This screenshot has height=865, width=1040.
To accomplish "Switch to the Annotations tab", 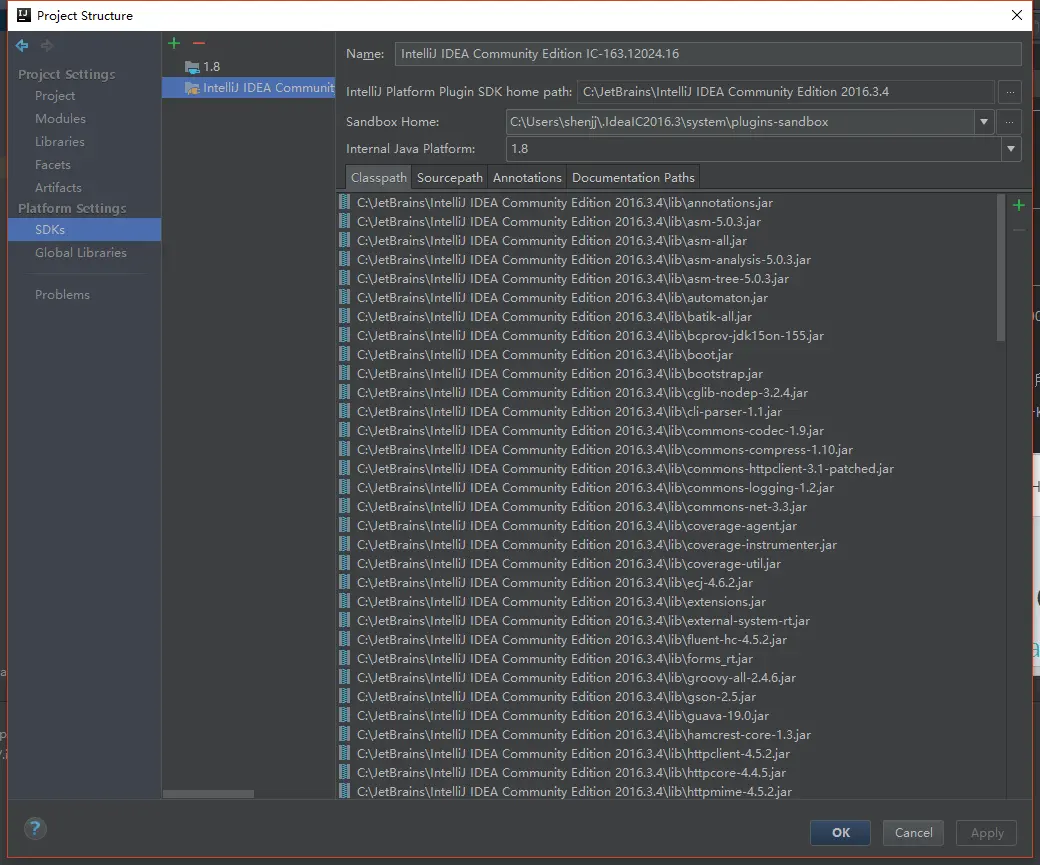I will (527, 178).
